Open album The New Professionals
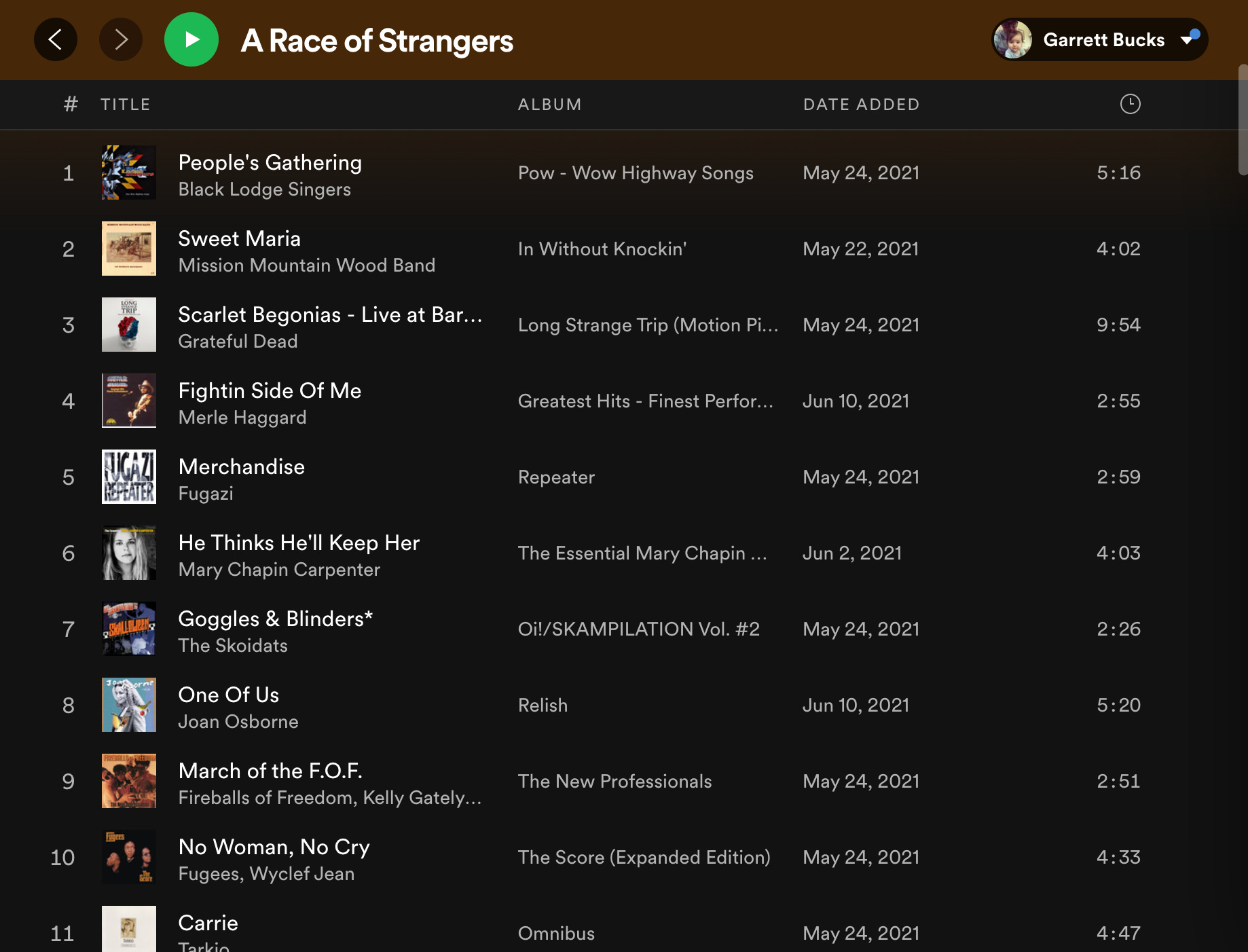Screen dimensions: 1248x952 (614, 782)
